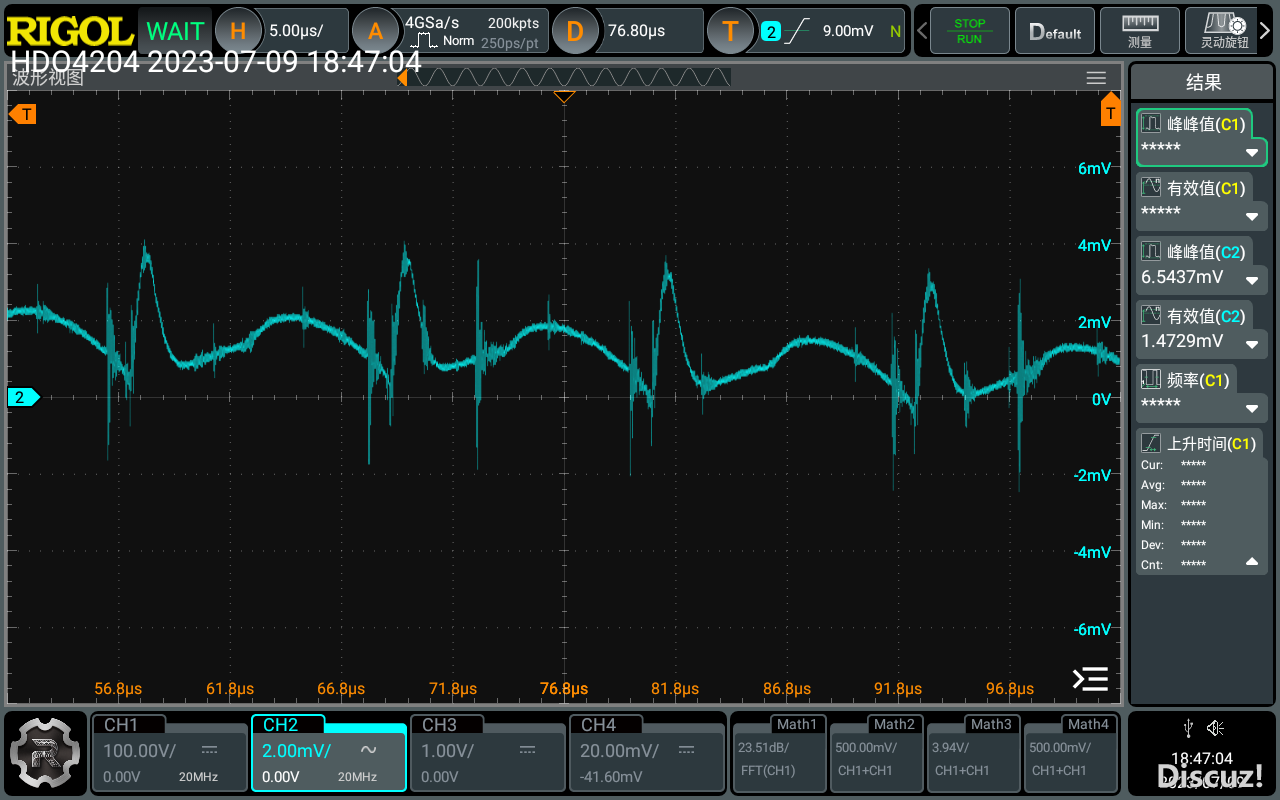1280x800 pixels.
Task: Click the USB status icon
Action: click(x=1187, y=727)
